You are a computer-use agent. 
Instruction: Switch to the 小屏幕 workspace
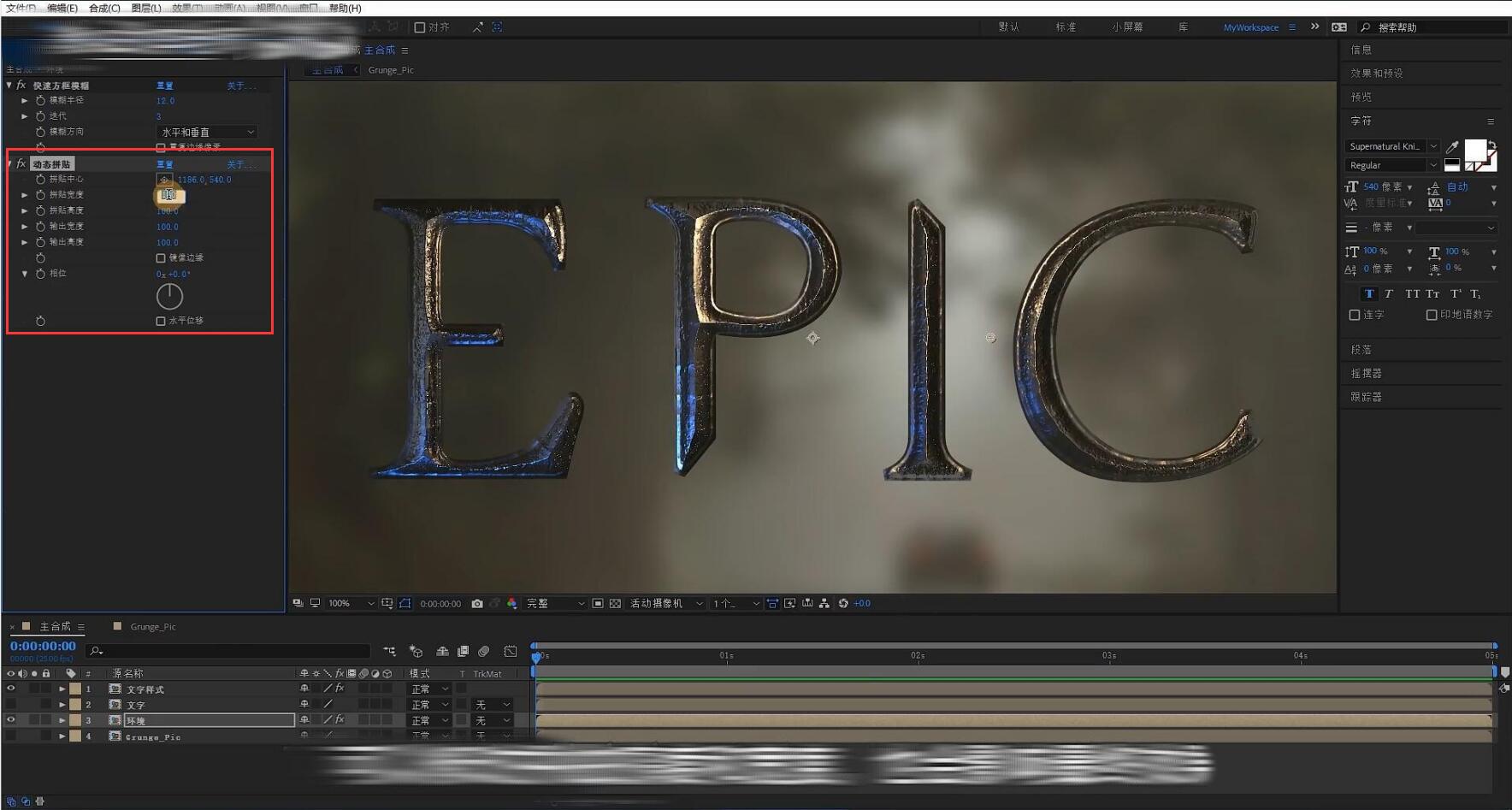coord(1127,27)
